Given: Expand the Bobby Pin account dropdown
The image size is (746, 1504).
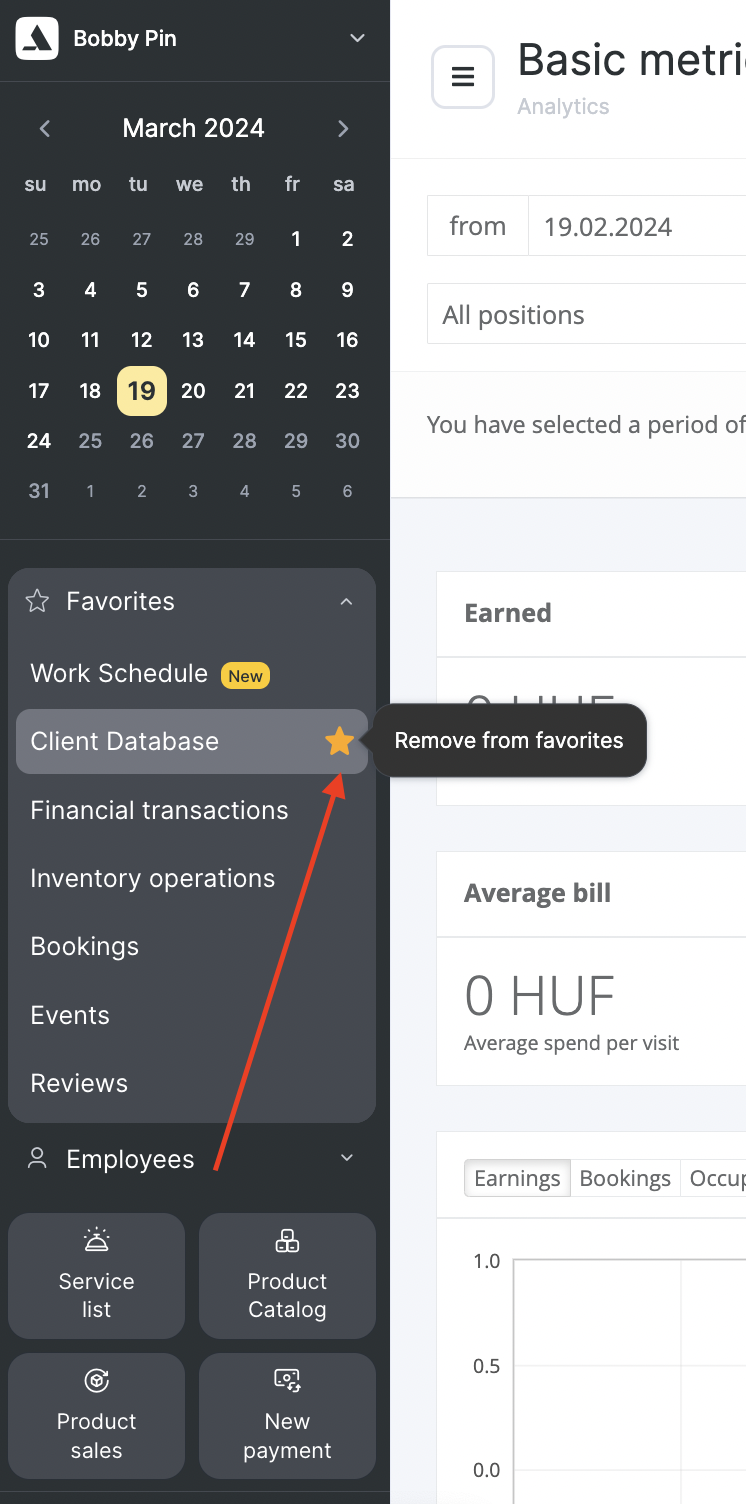Looking at the screenshot, I should click(357, 38).
